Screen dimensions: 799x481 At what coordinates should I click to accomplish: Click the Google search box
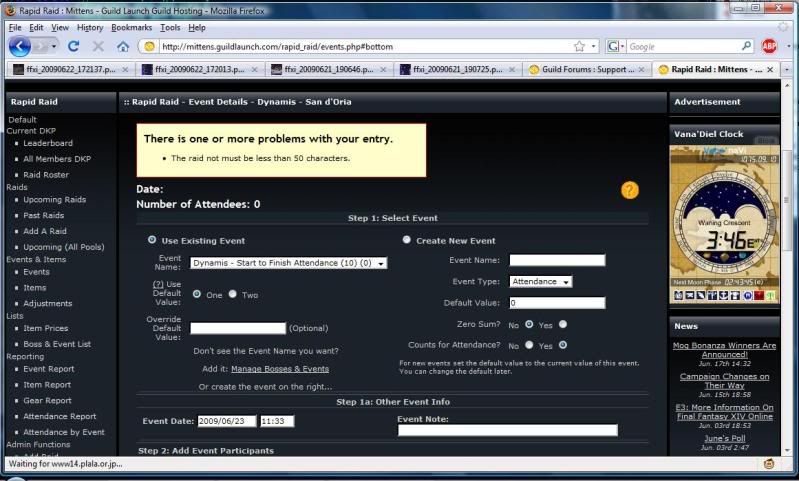pos(683,46)
